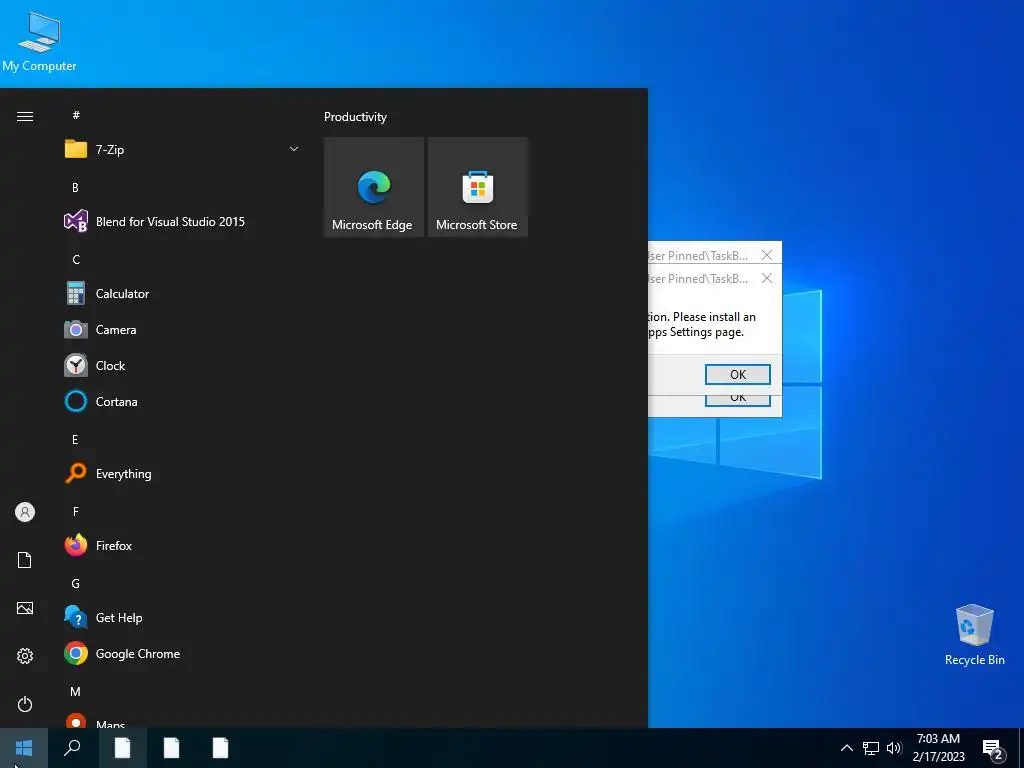1024x768 pixels.
Task: Expand the Start menu hamburger button
Action: pyautogui.click(x=25, y=116)
